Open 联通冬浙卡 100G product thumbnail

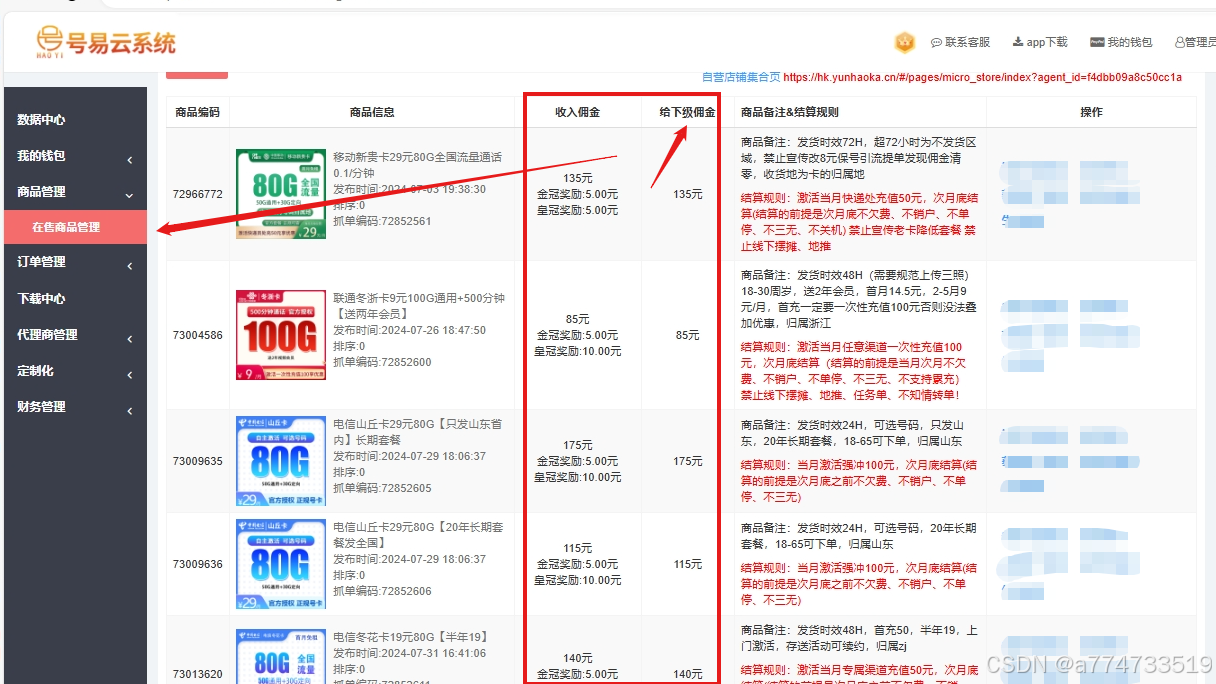tap(281, 335)
